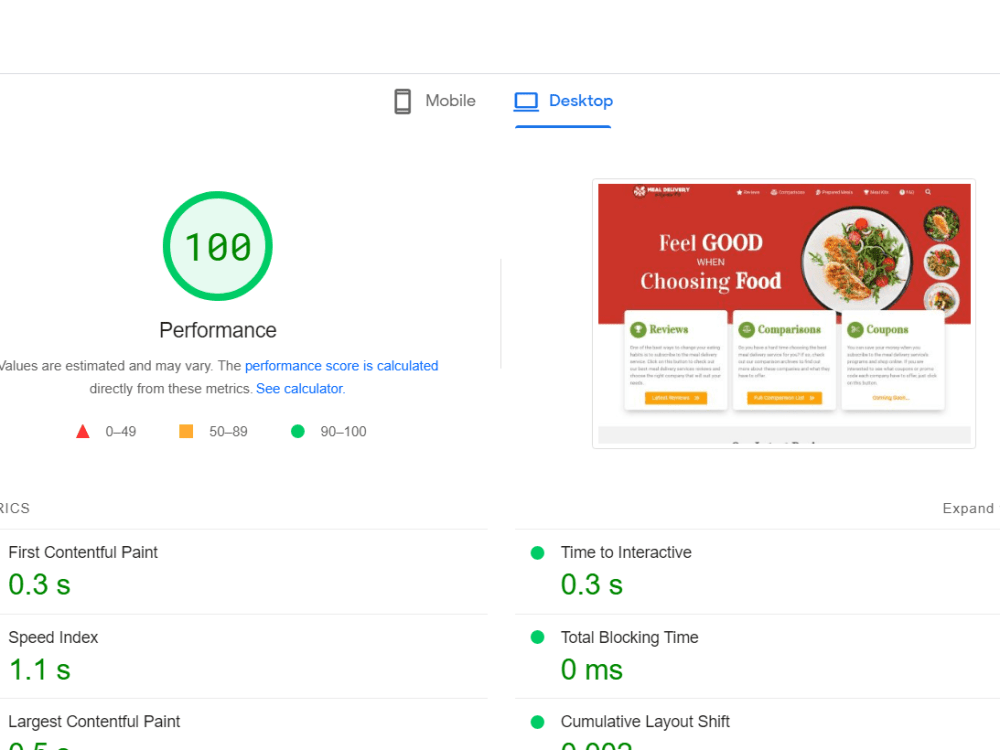The width and height of the screenshot is (1000, 750).
Task: Click the green dot beside Total Blocking Time
Action: coord(538,637)
